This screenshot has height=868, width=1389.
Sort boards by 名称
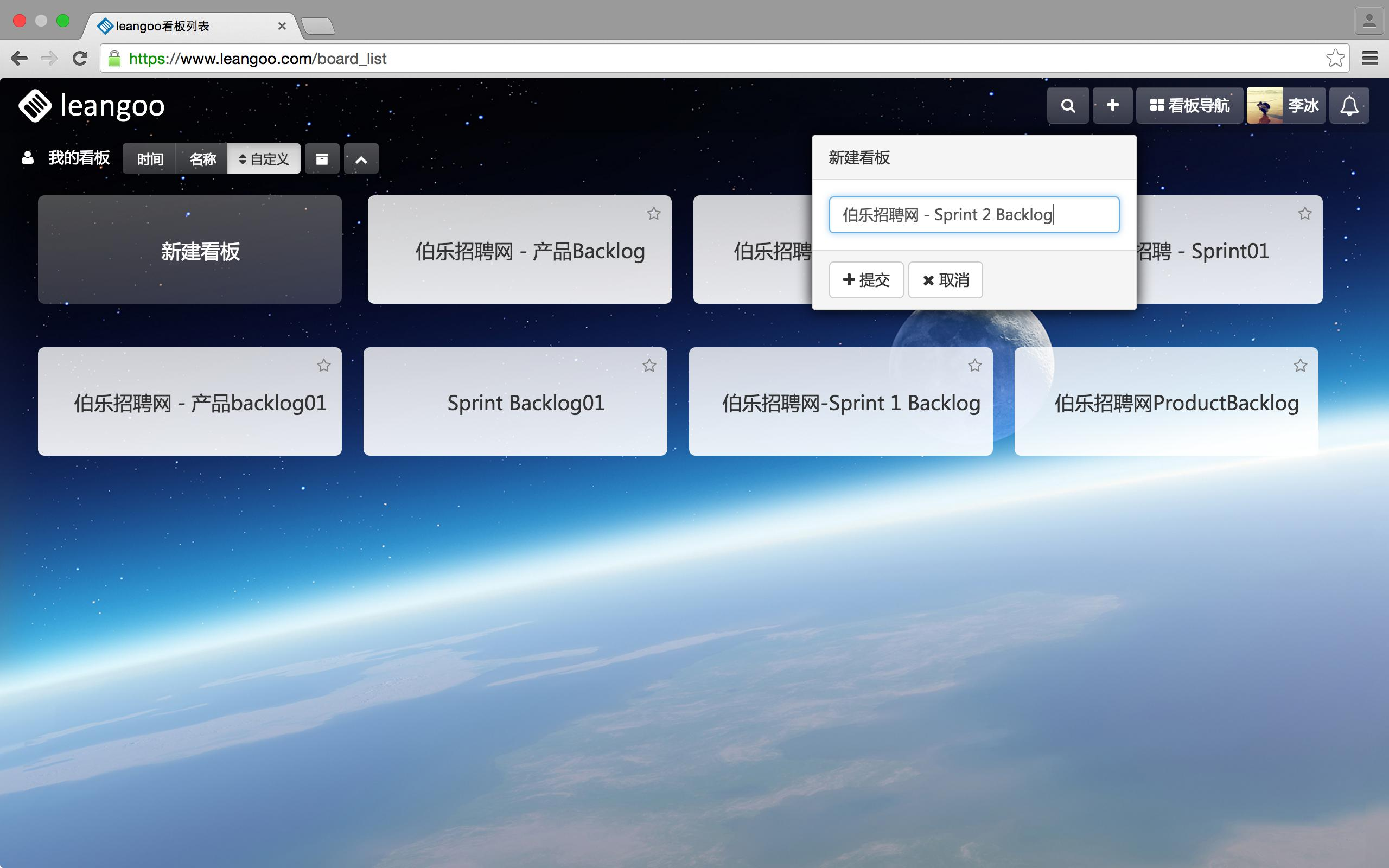[201, 158]
